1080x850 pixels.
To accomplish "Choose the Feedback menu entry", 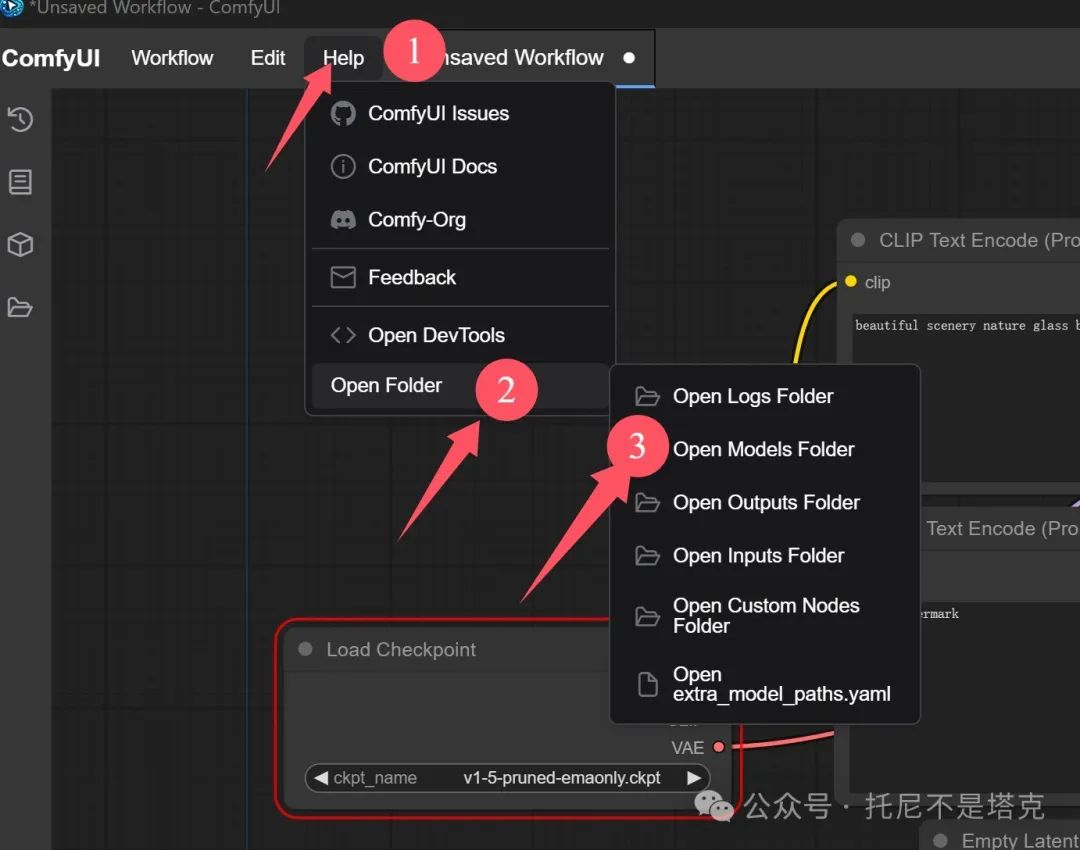I will pos(460,277).
